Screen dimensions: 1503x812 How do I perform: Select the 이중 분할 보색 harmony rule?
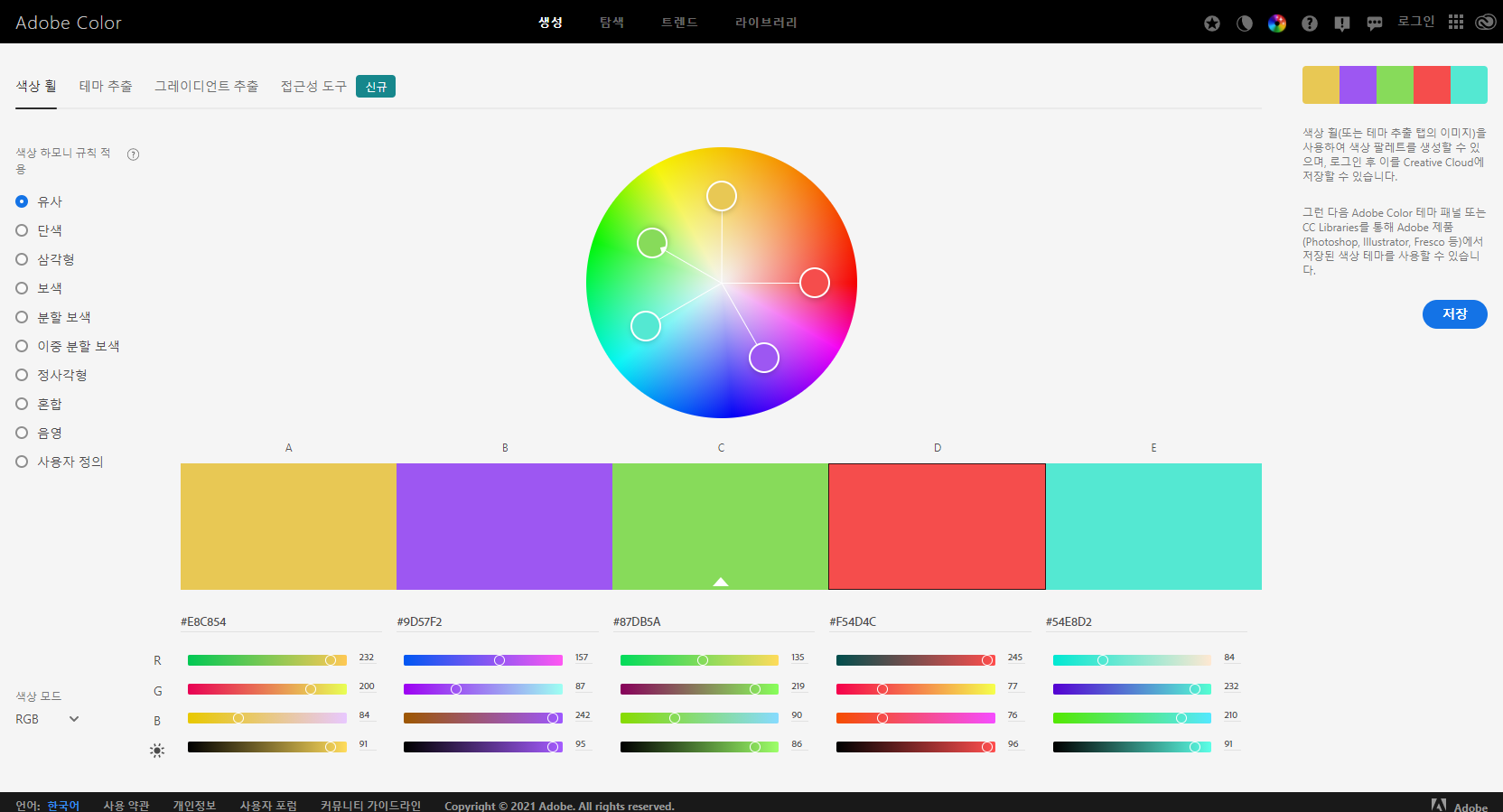click(68, 346)
